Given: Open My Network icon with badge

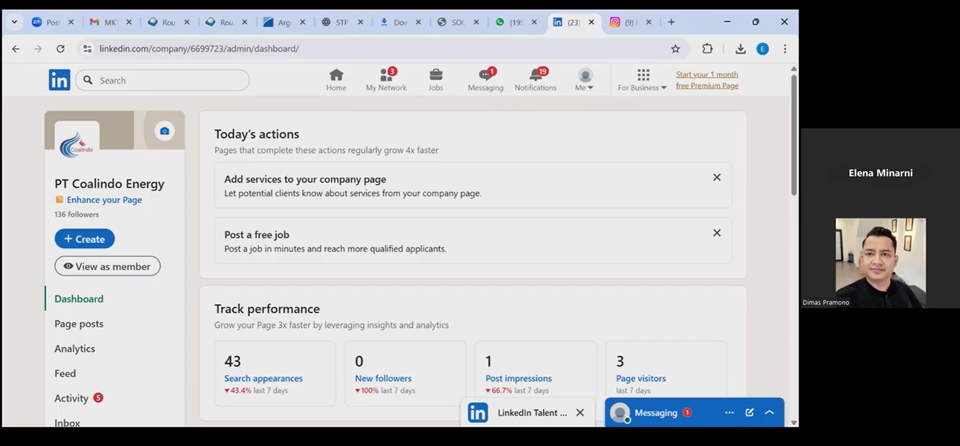Looking at the screenshot, I should point(386,80).
